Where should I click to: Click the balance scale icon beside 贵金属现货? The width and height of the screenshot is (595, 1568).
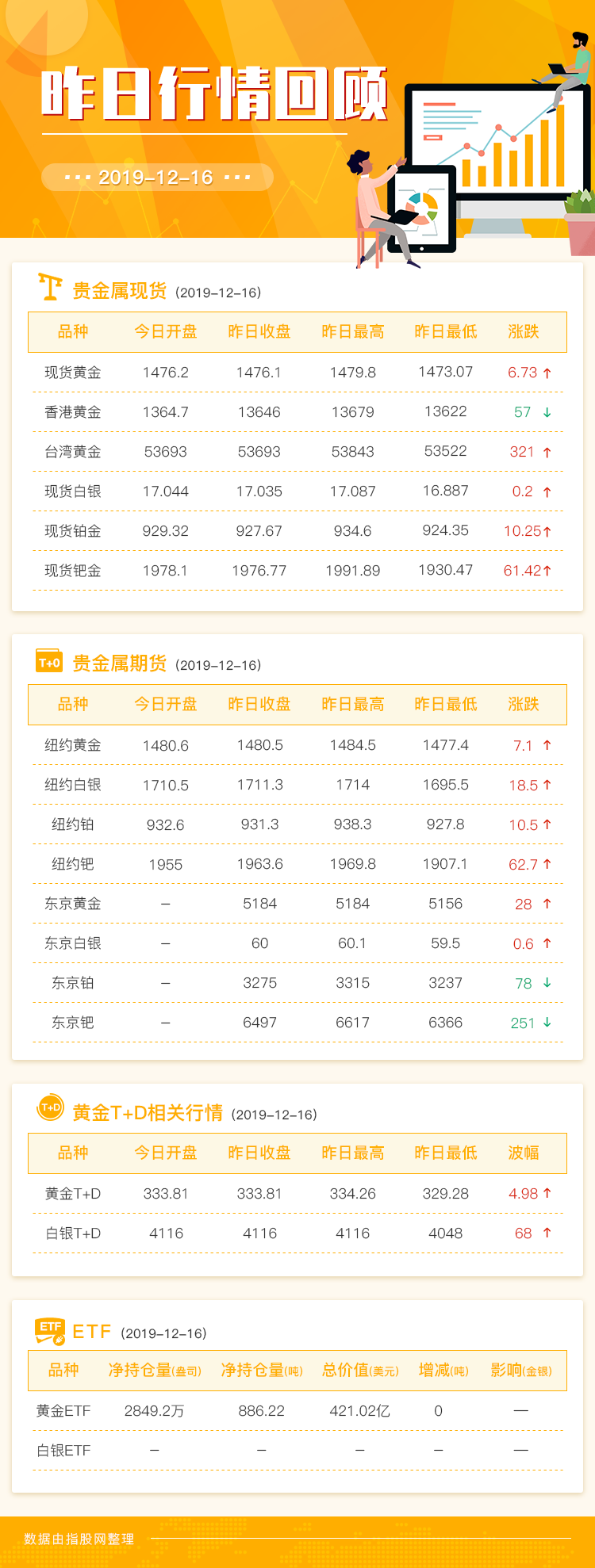point(50,287)
